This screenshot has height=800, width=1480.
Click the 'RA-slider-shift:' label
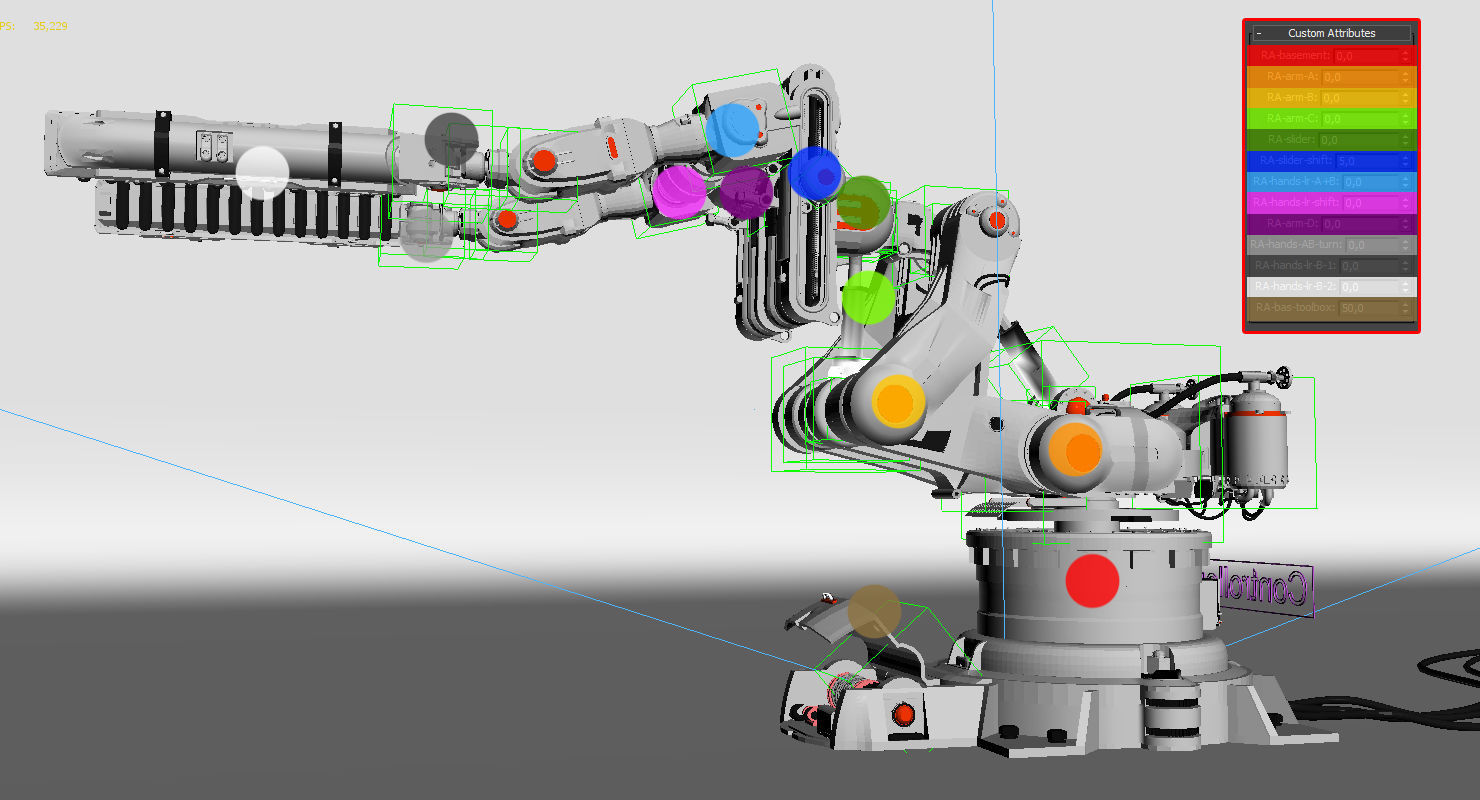[x=1296, y=161]
